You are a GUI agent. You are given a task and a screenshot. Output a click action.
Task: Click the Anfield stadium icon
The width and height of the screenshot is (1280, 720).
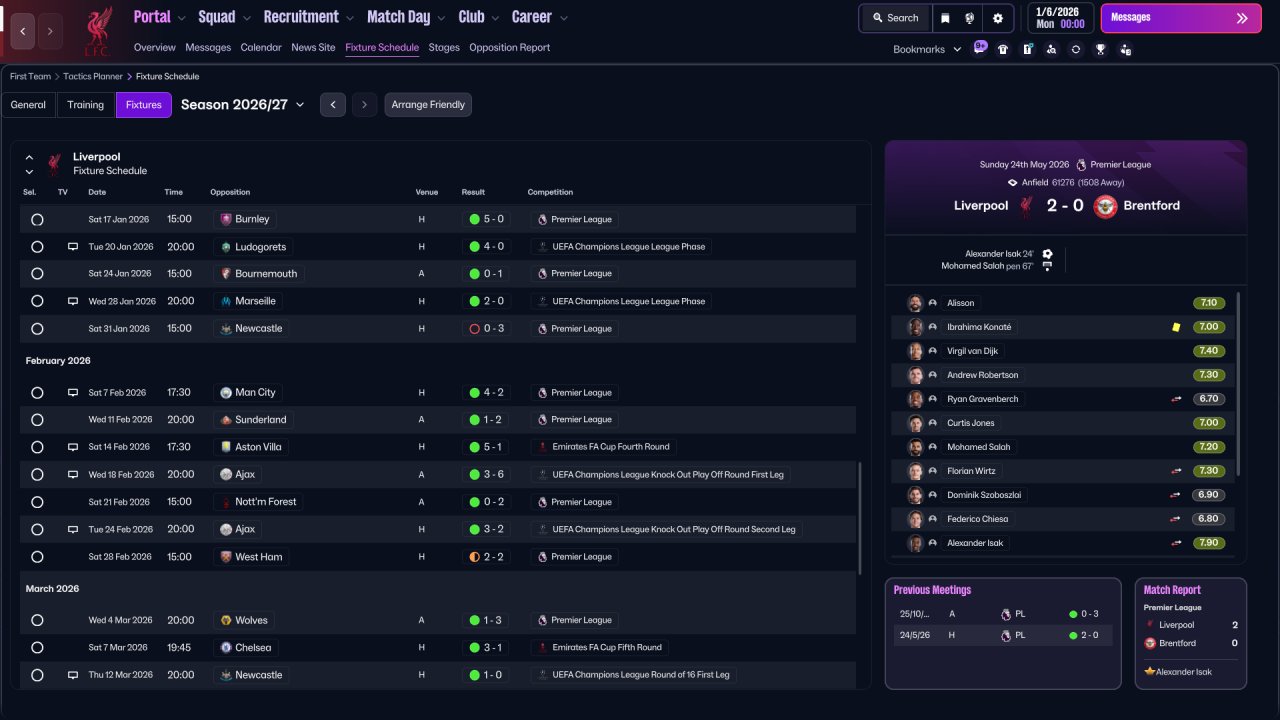(1013, 183)
